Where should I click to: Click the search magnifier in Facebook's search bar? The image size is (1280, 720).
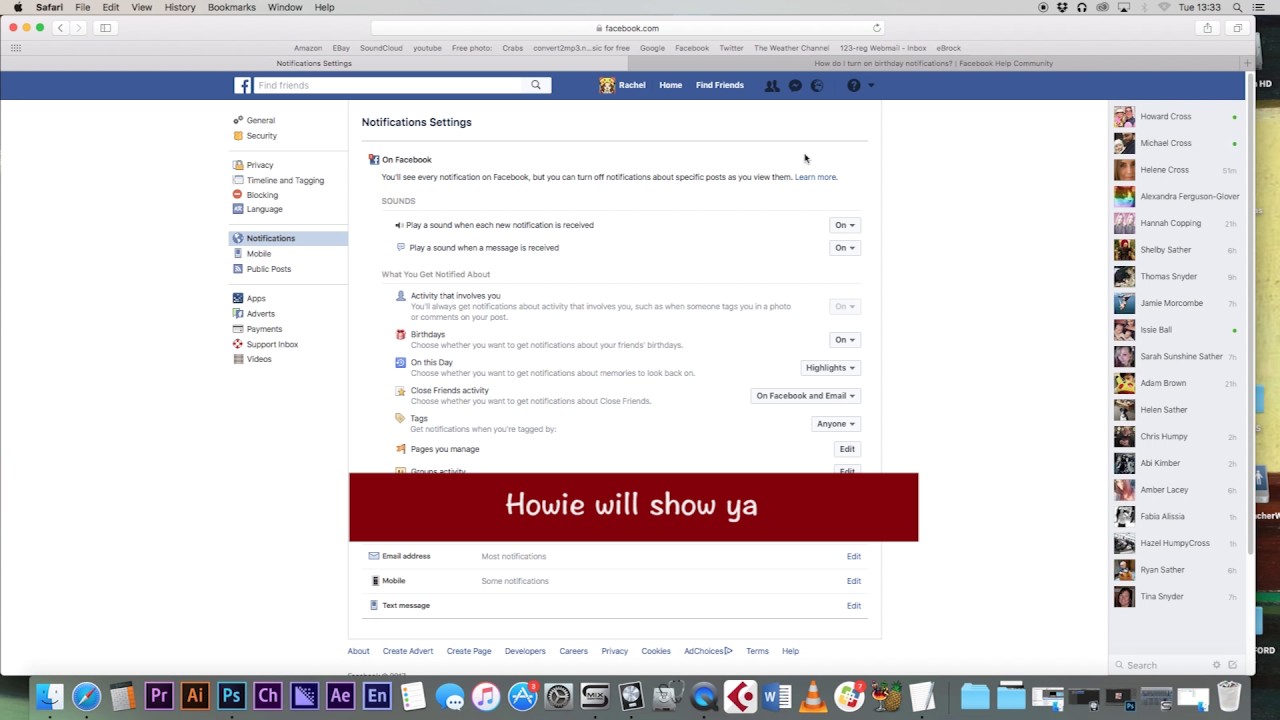coord(536,85)
